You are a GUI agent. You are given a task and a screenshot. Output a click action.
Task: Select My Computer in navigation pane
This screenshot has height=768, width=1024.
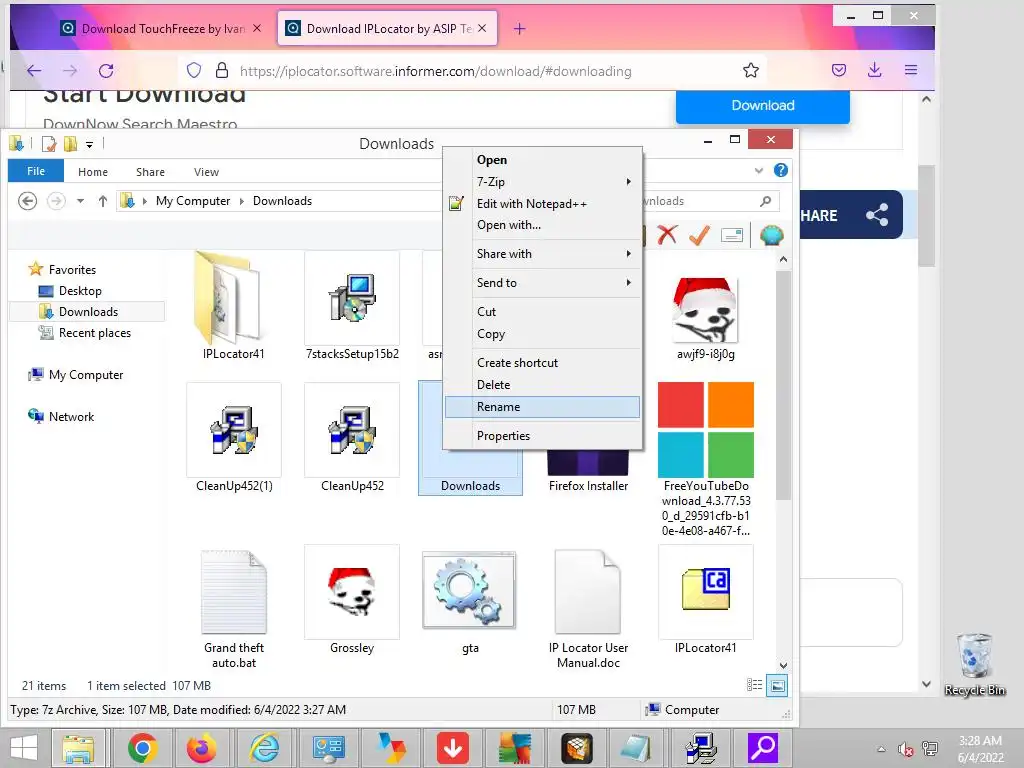click(x=86, y=375)
